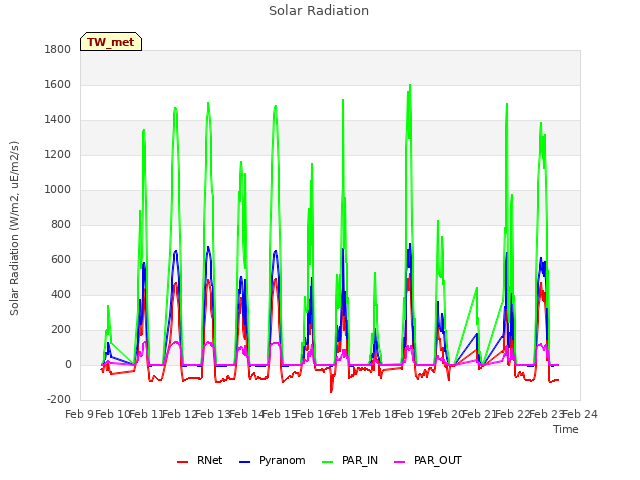This screenshot has width=640, height=480.
Task: Toggle the PAR_IN series in legend
Action: click(x=350, y=460)
